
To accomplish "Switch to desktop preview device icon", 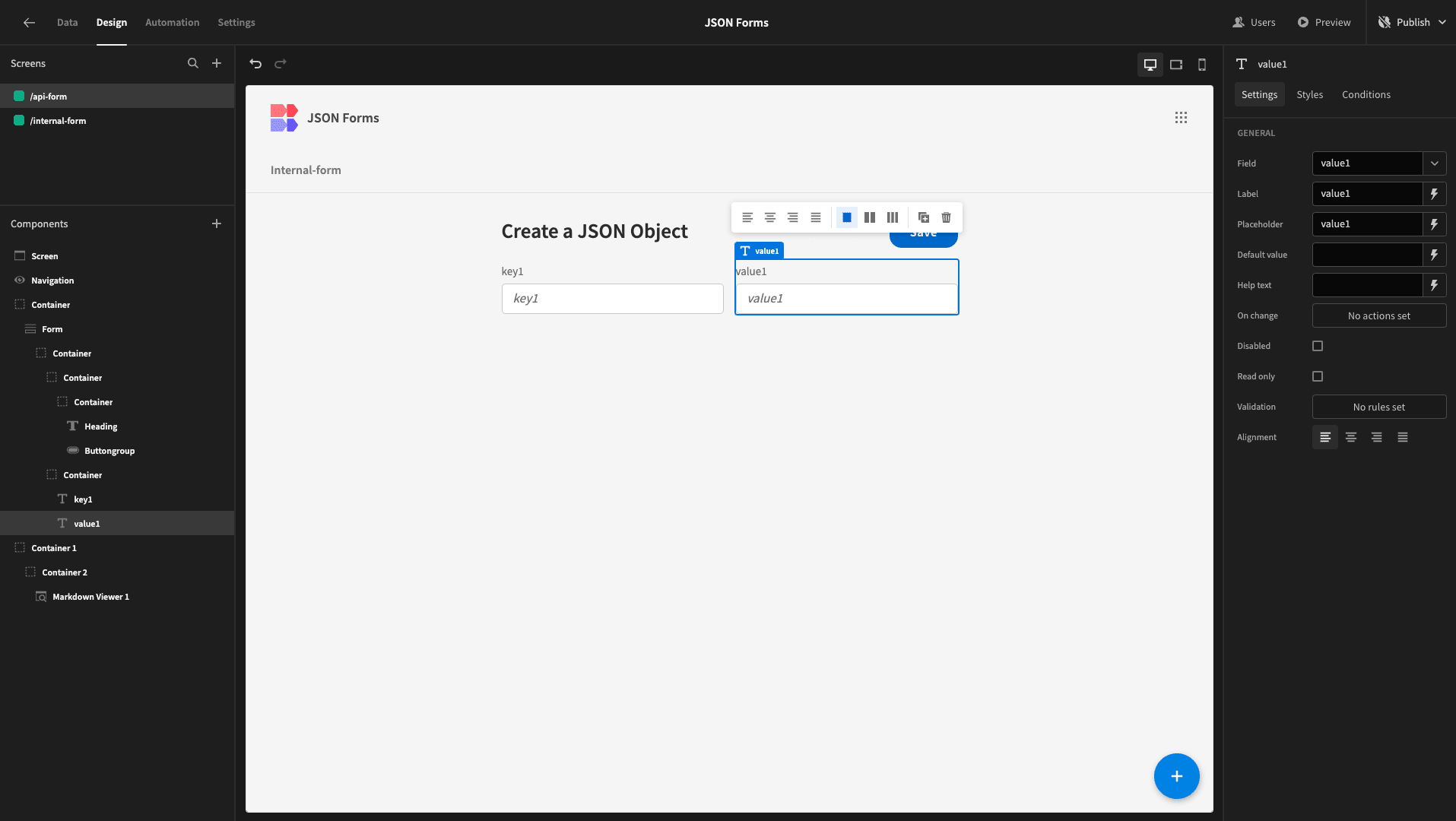I will pyautogui.click(x=1150, y=65).
